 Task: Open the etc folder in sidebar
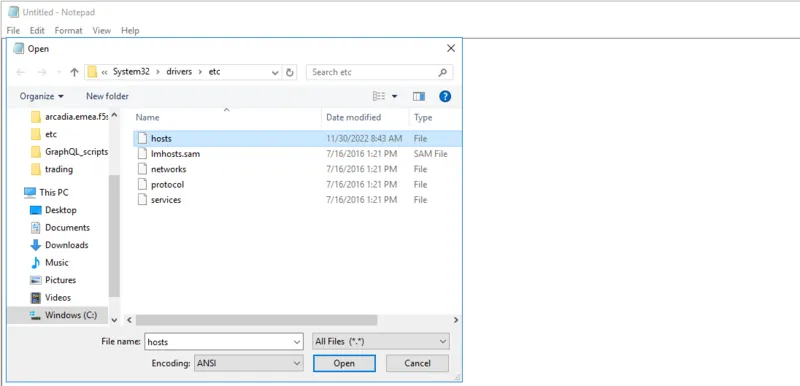(44, 134)
